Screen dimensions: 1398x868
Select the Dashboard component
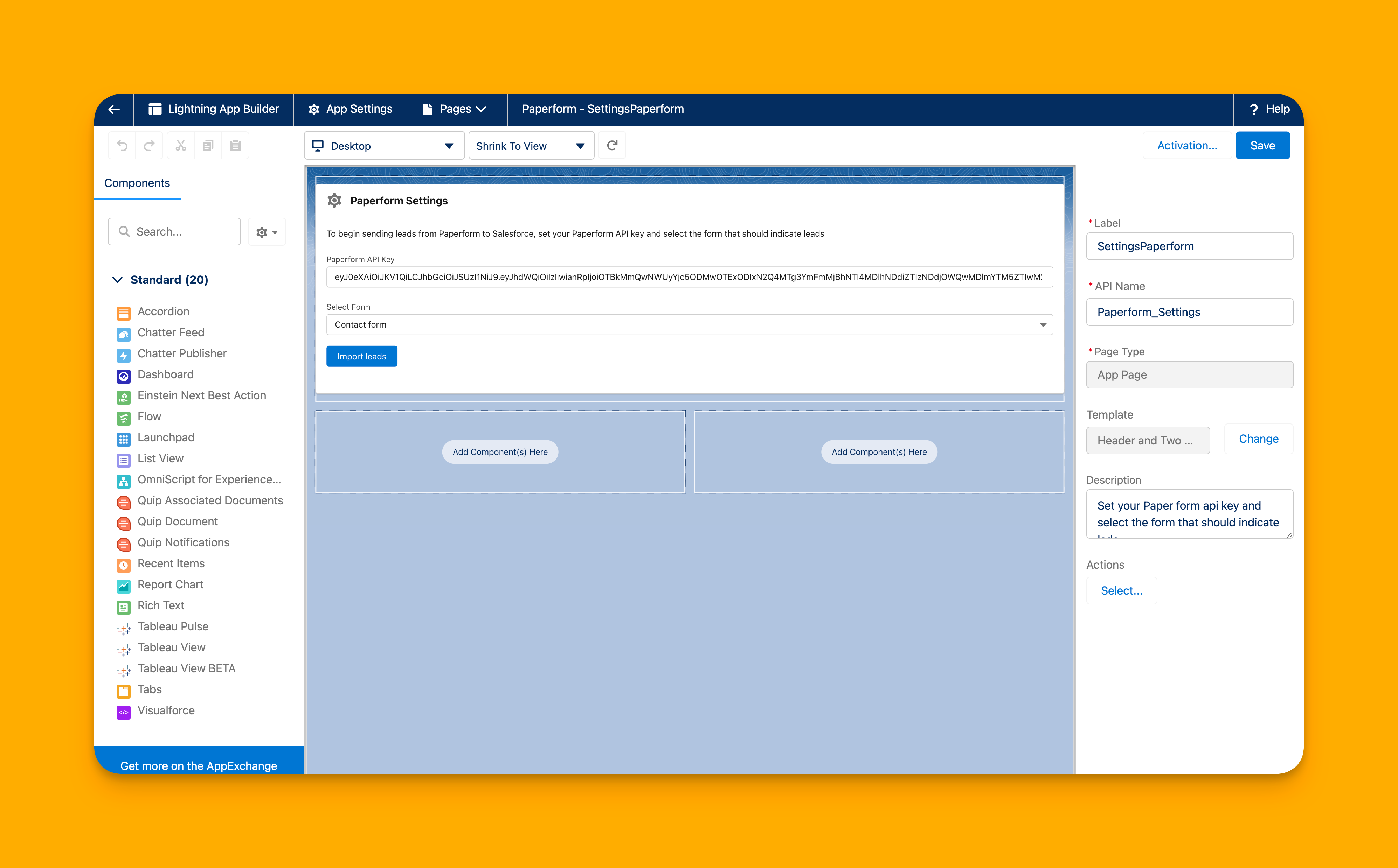pos(165,375)
